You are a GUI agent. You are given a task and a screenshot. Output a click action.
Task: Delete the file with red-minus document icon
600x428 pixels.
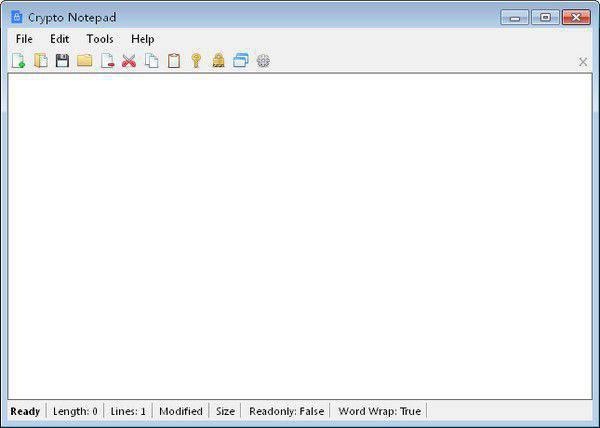tap(107, 61)
